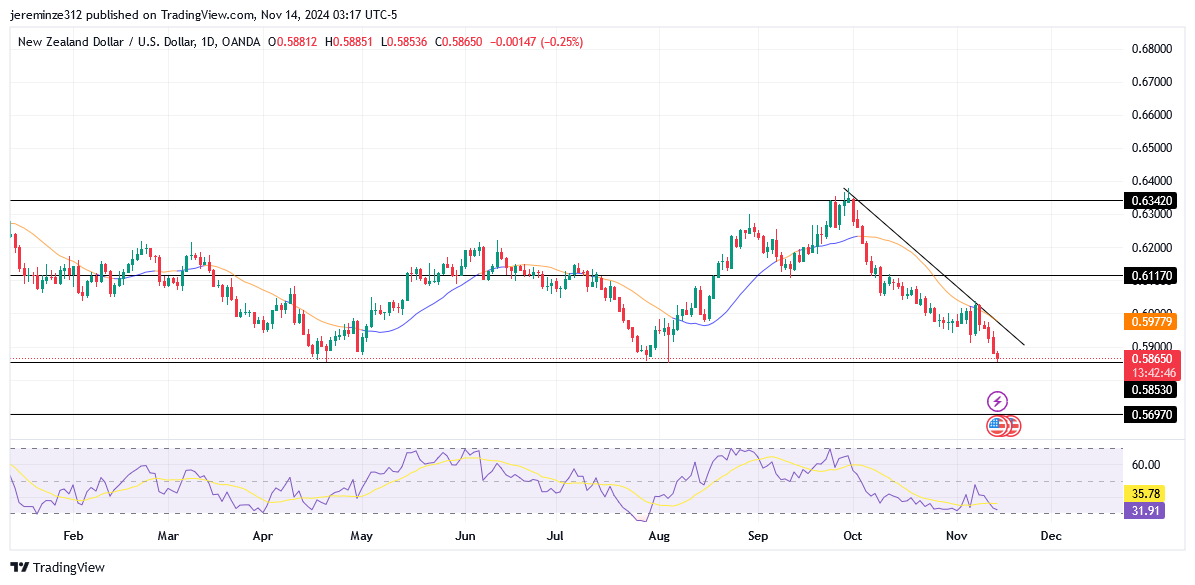Screen dimensions: 1195x585
Task: Click the jereminze312 published header text
Action: [x=203, y=14]
